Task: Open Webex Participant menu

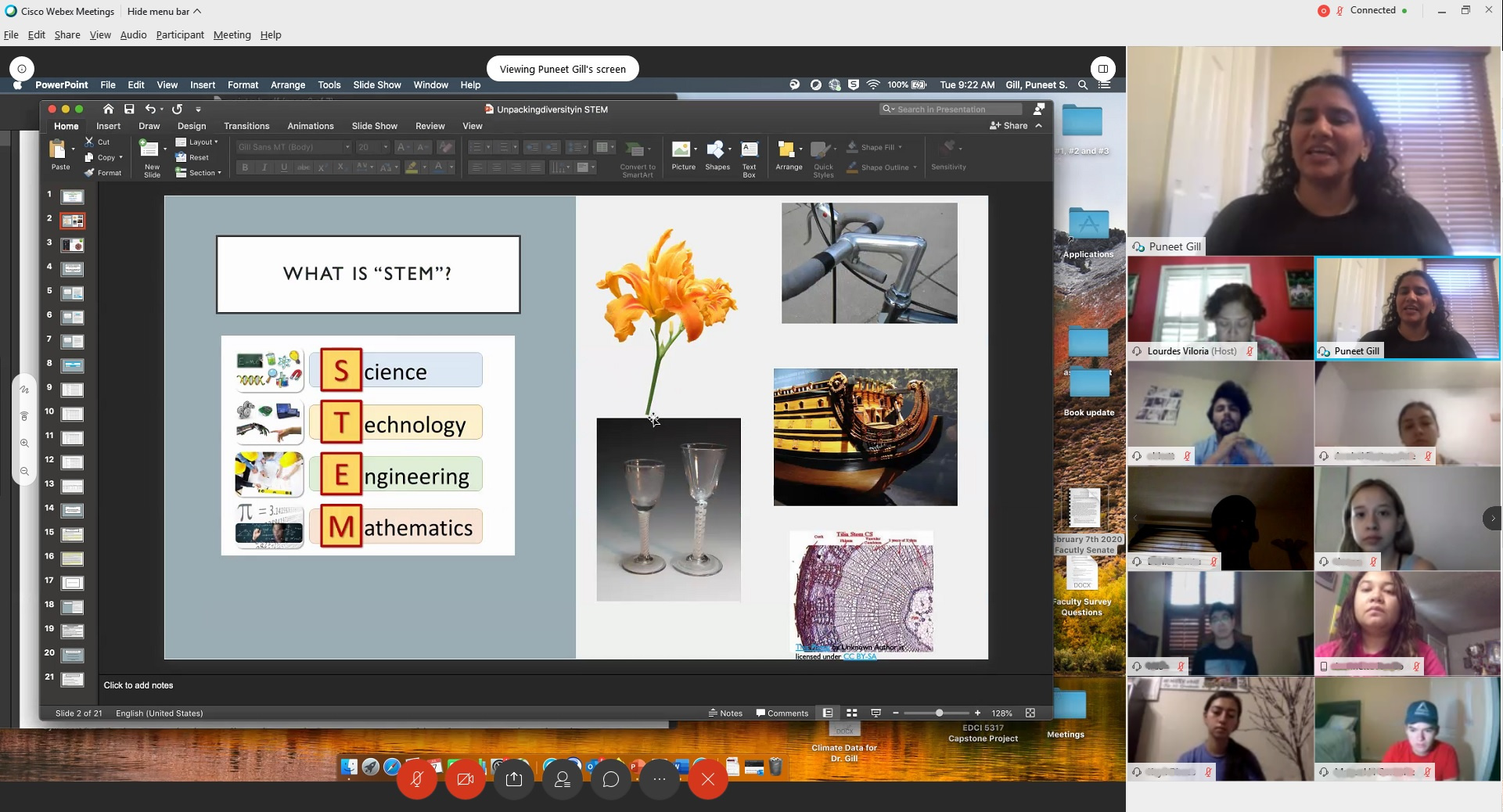Action: (180, 34)
